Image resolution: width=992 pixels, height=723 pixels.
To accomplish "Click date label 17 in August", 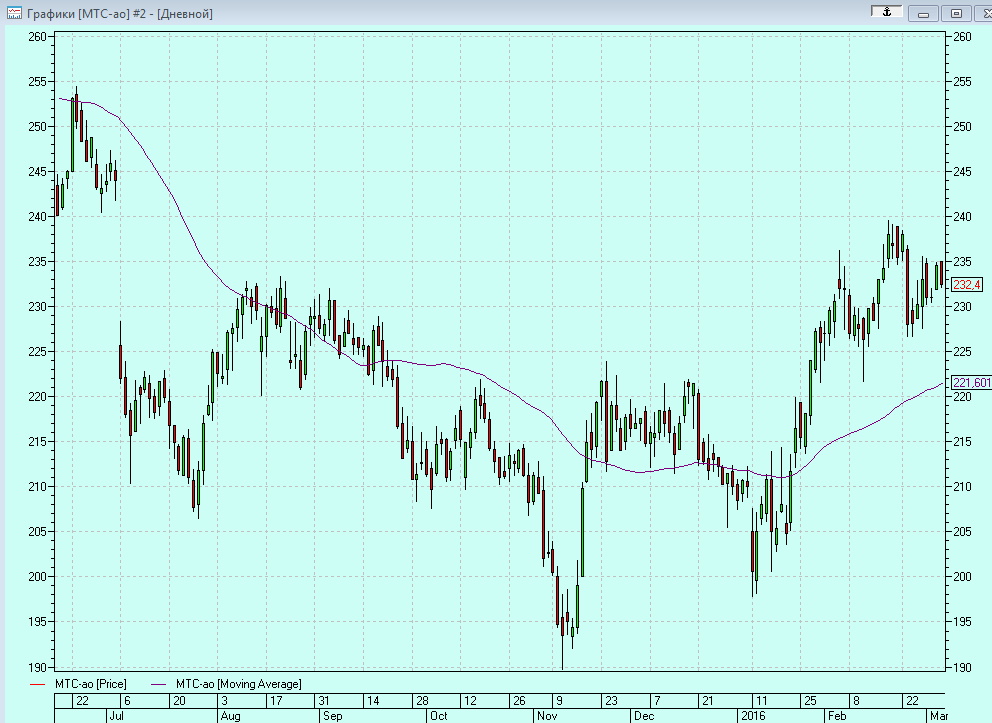I will [x=276, y=701].
